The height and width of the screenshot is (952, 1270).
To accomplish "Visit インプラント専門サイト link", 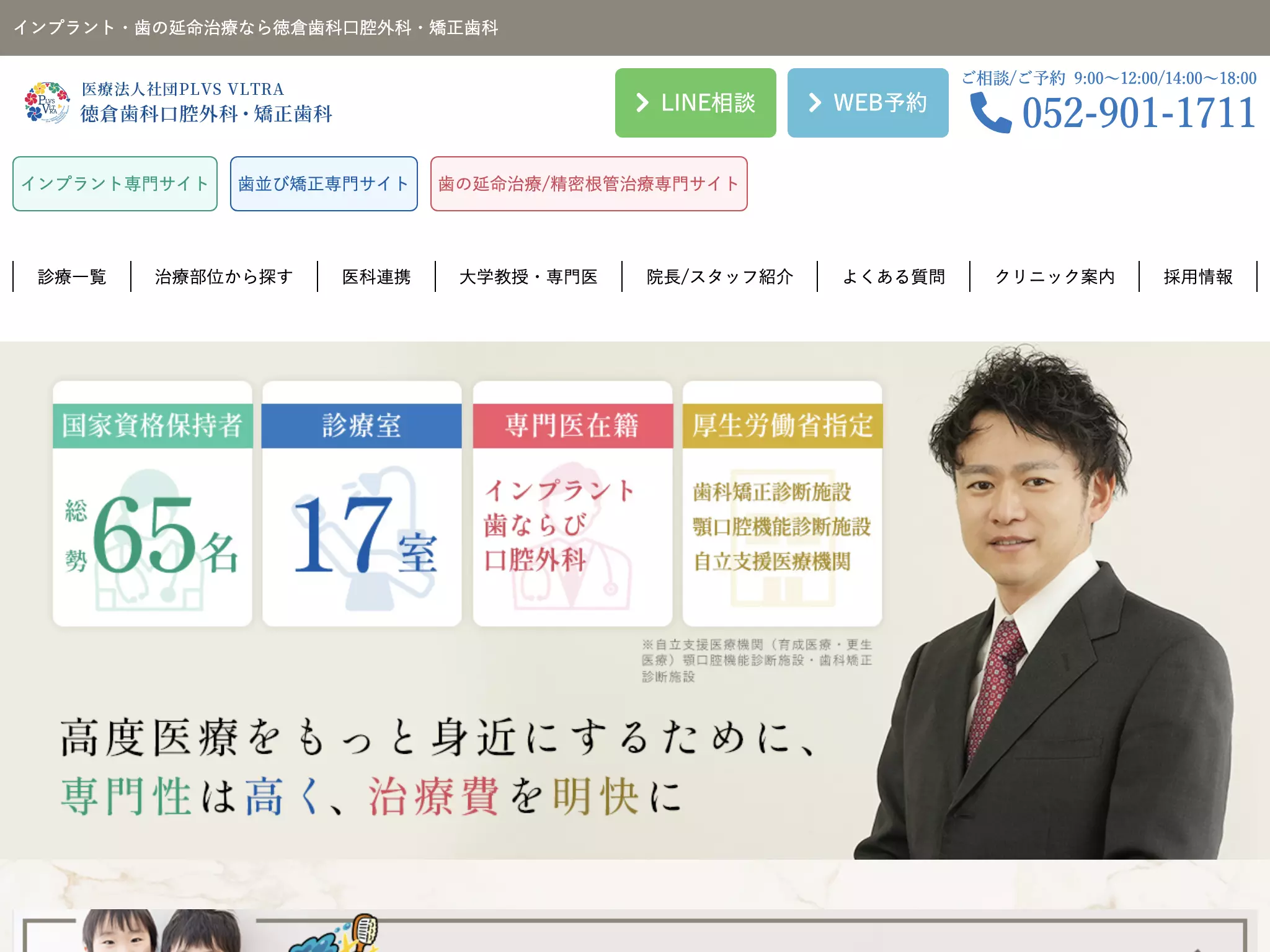I will click(115, 183).
